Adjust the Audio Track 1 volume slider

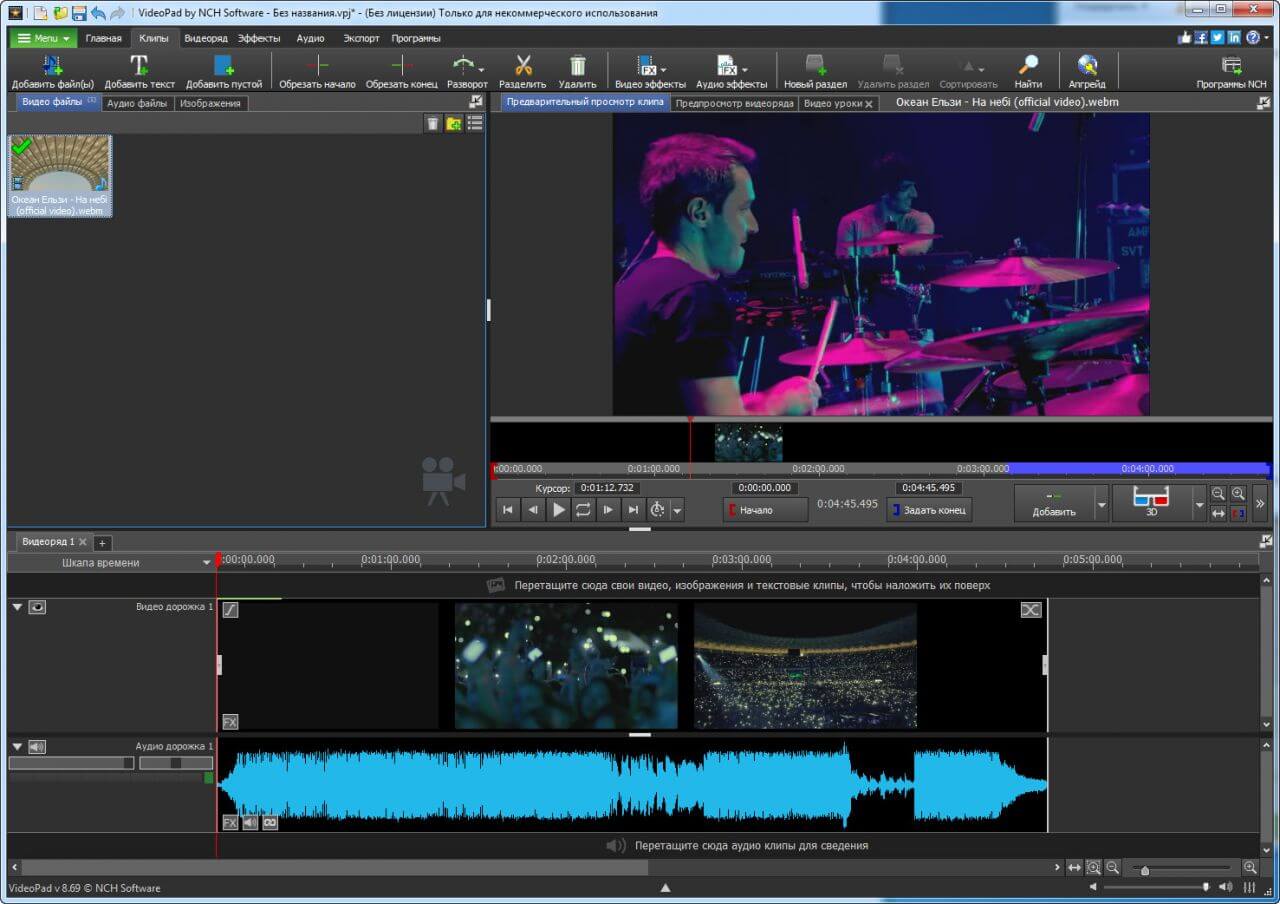[71, 763]
